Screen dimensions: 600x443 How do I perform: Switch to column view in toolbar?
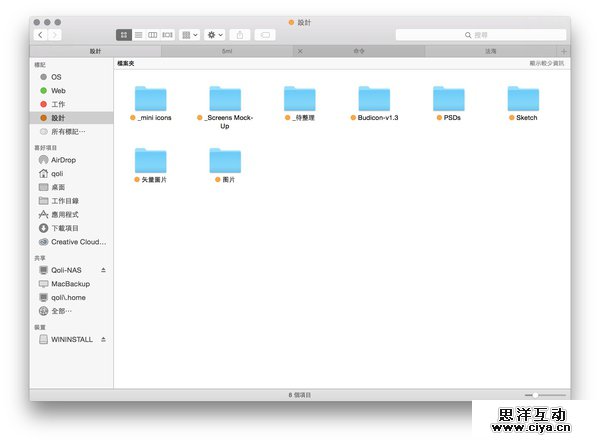152,35
